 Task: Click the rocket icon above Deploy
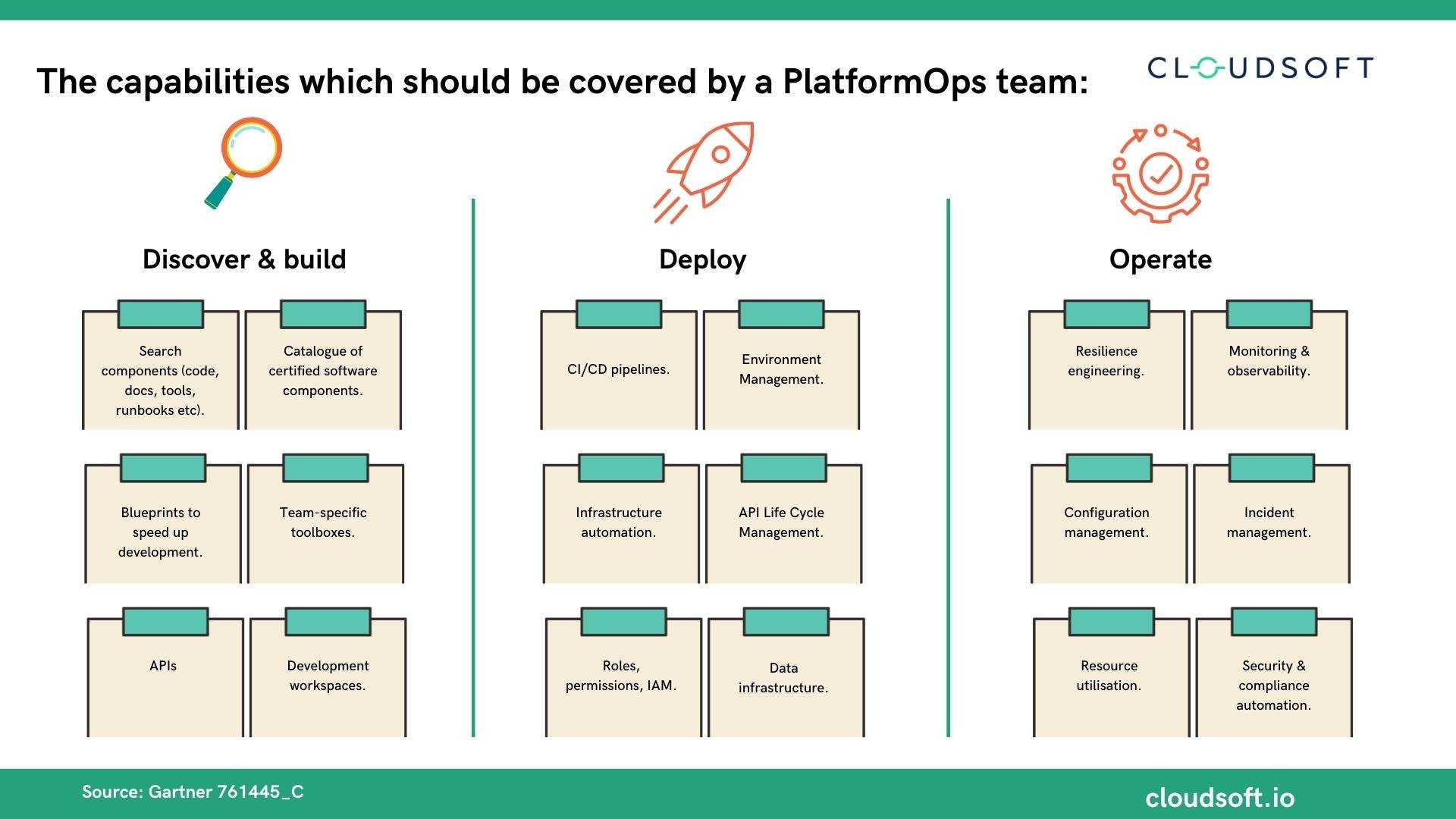tap(704, 172)
